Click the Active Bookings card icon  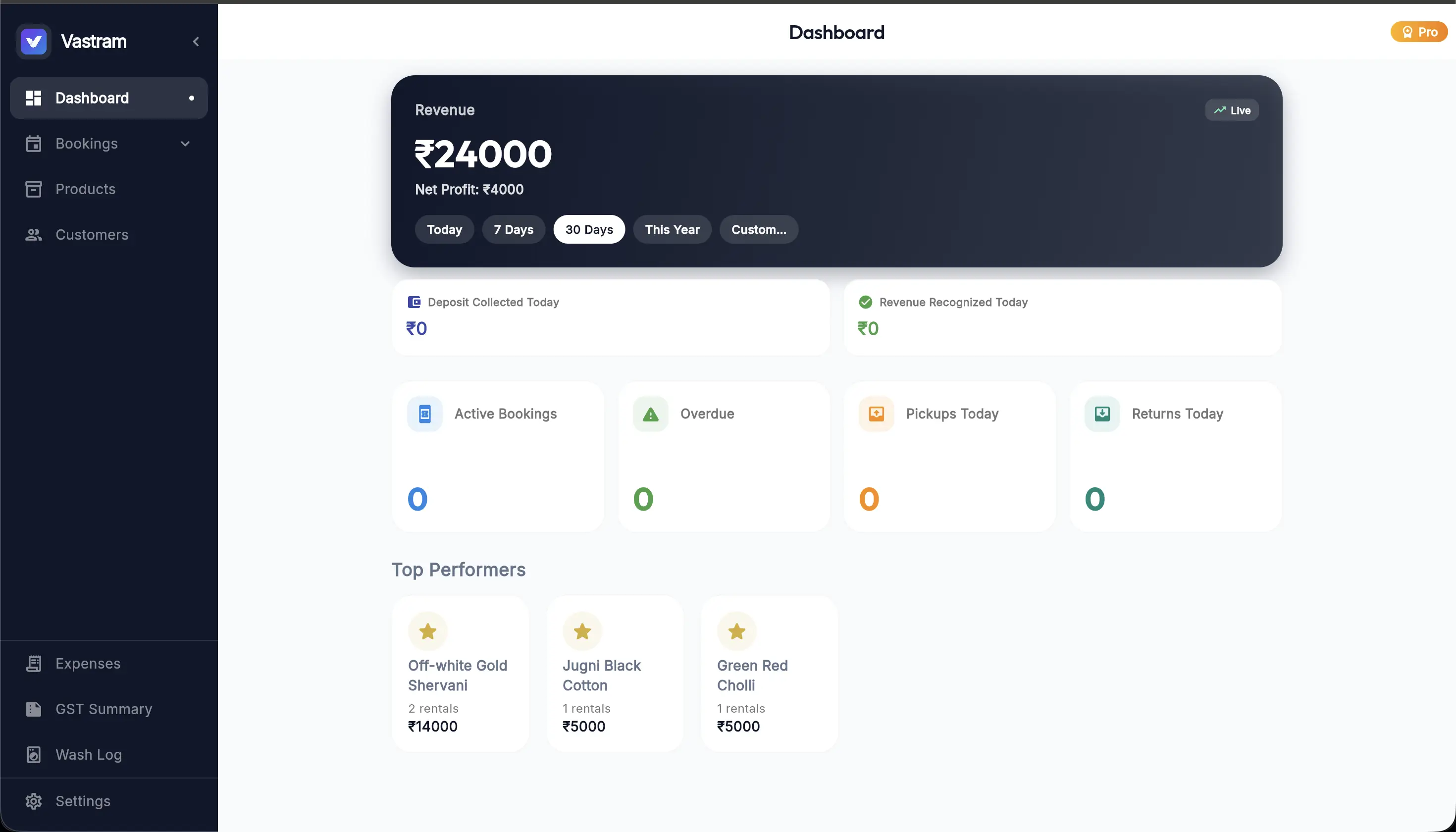pyautogui.click(x=424, y=414)
